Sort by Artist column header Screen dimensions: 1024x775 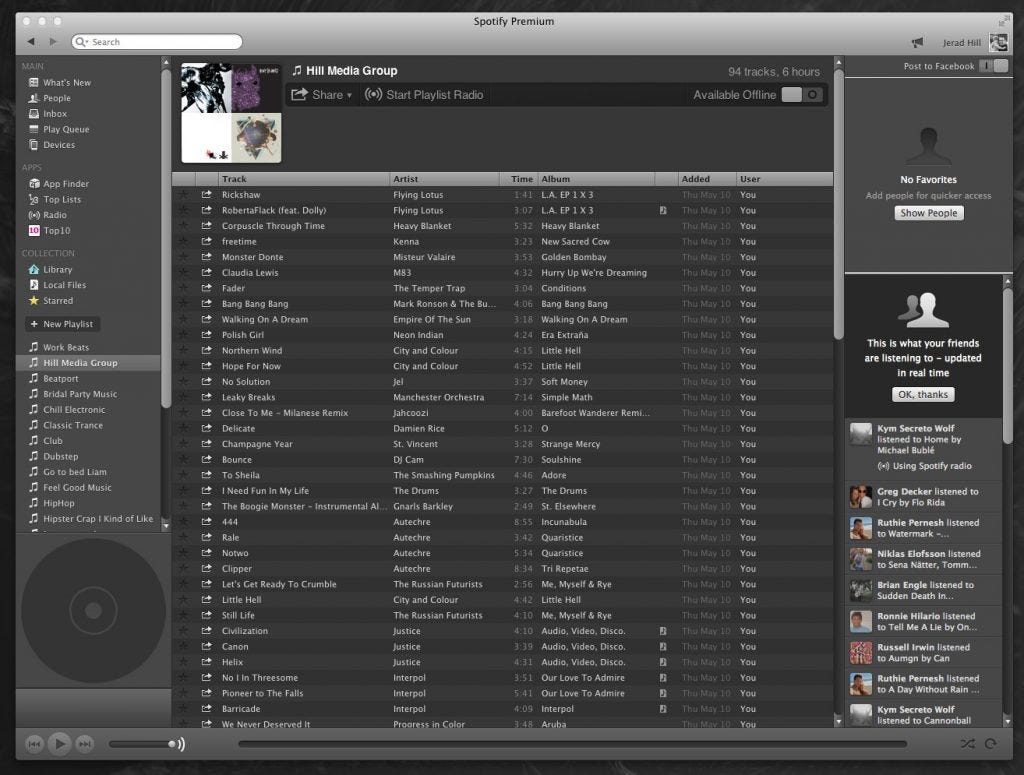[445, 179]
